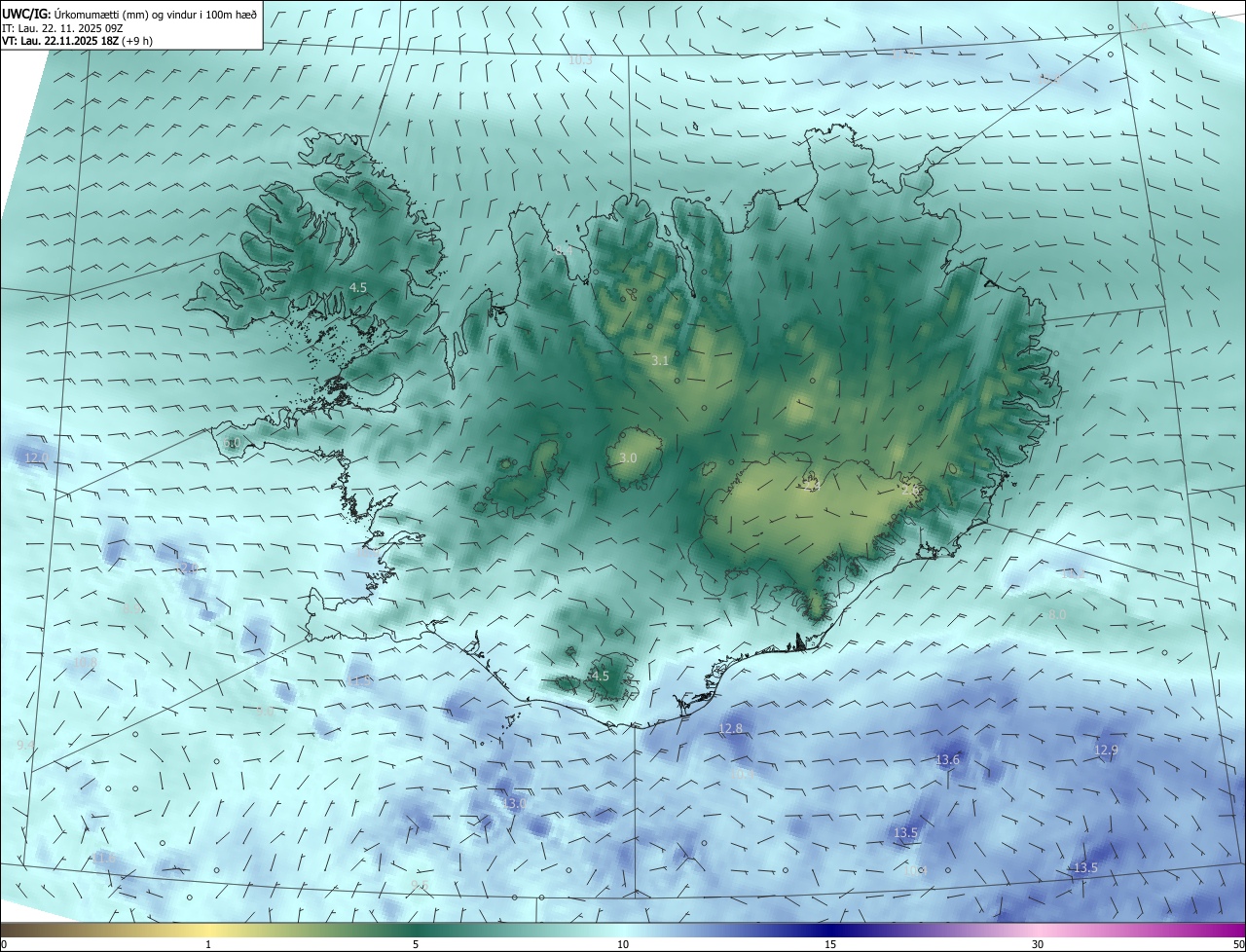Image resolution: width=1246 pixels, height=952 pixels.
Task: Click the '12.9' value label on the map
Action: (1106, 750)
